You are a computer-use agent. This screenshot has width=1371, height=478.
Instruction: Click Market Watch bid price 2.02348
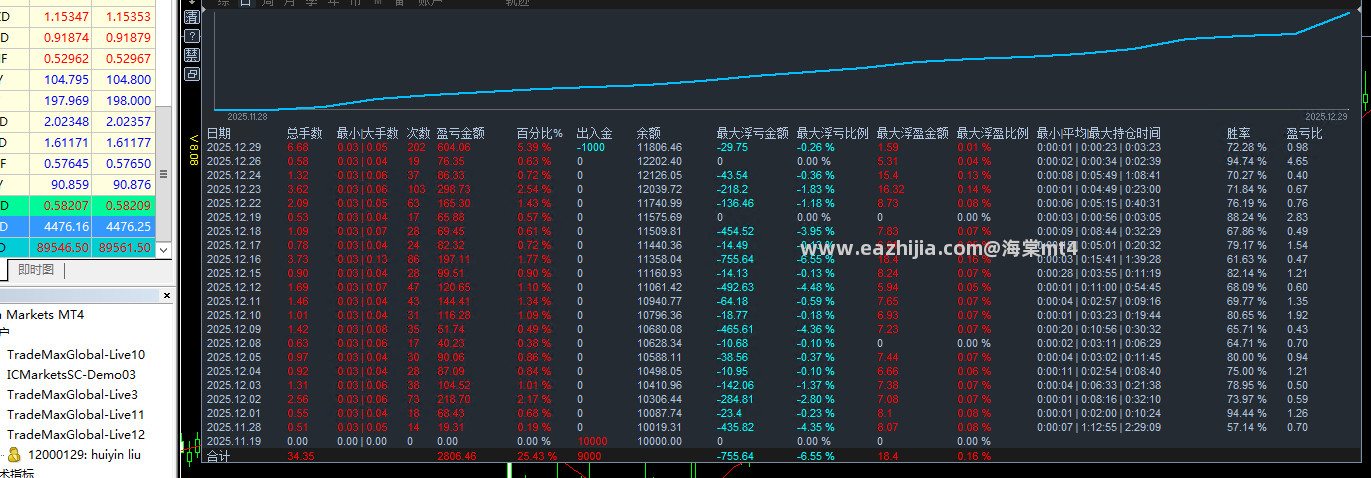[x=67, y=122]
